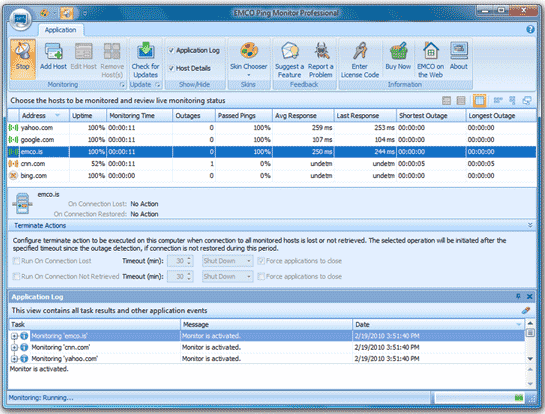Select the cnn.com host row
The image size is (545, 414).
(x=272, y=164)
